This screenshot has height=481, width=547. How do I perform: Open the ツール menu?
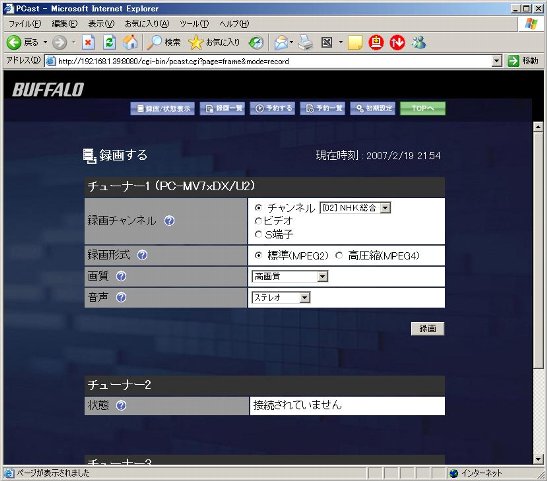point(194,24)
